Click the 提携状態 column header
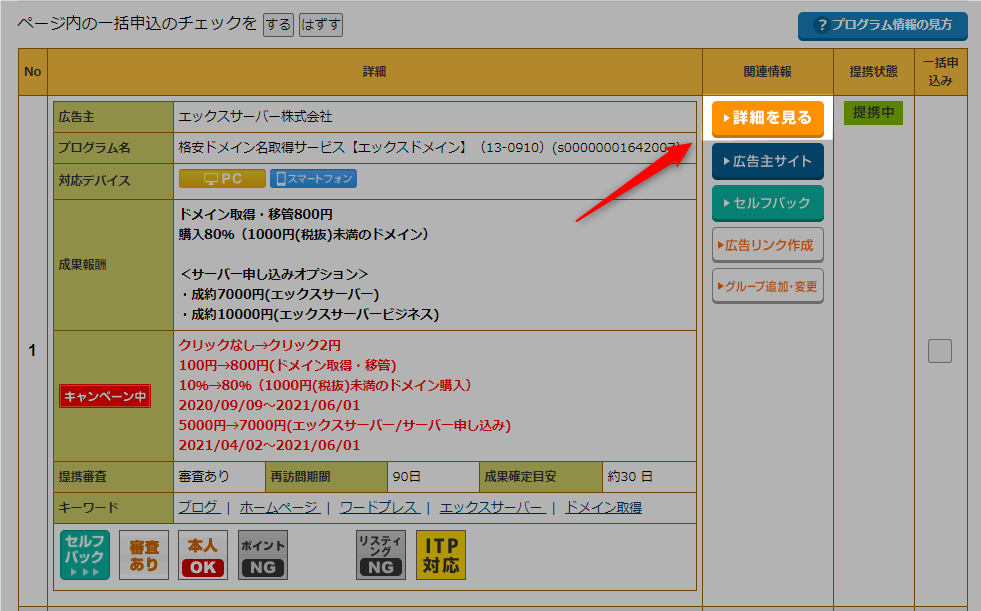The height and width of the screenshot is (611, 981). [x=873, y=72]
